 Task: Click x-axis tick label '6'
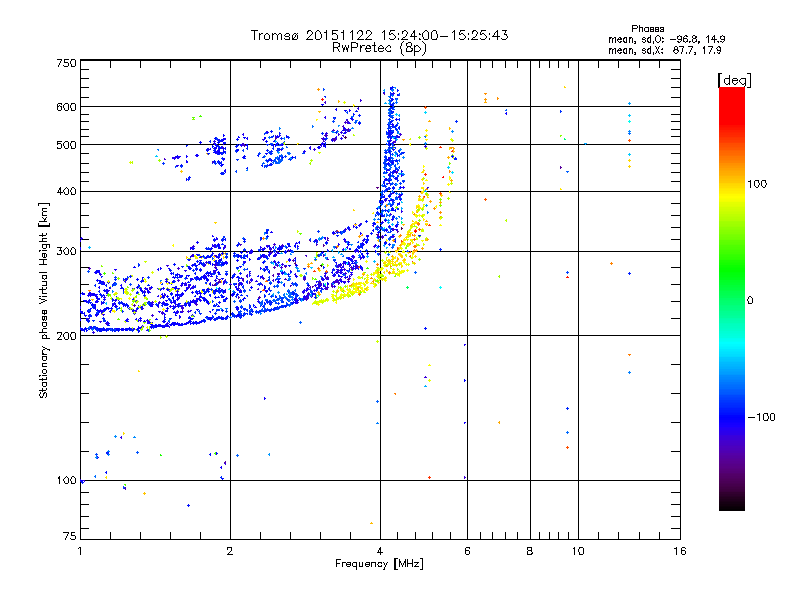[467, 551]
